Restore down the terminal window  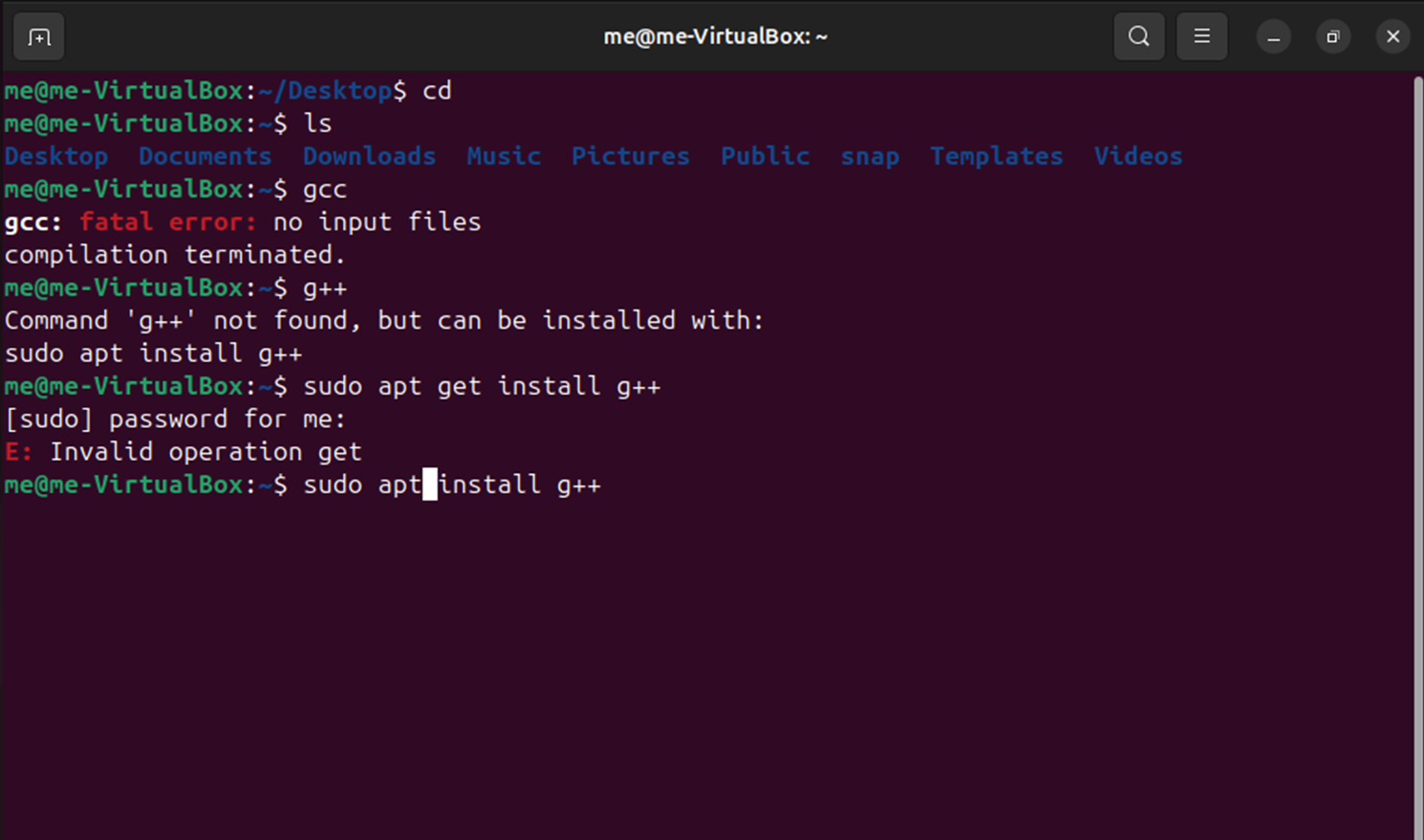click(x=1332, y=36)
